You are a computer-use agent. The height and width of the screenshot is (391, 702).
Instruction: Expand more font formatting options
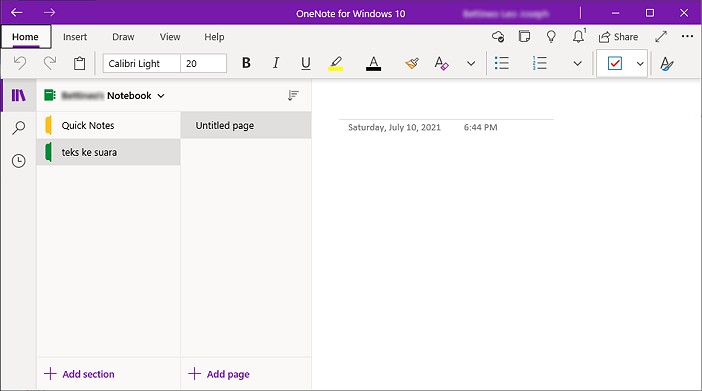click(x=471, y=64)
